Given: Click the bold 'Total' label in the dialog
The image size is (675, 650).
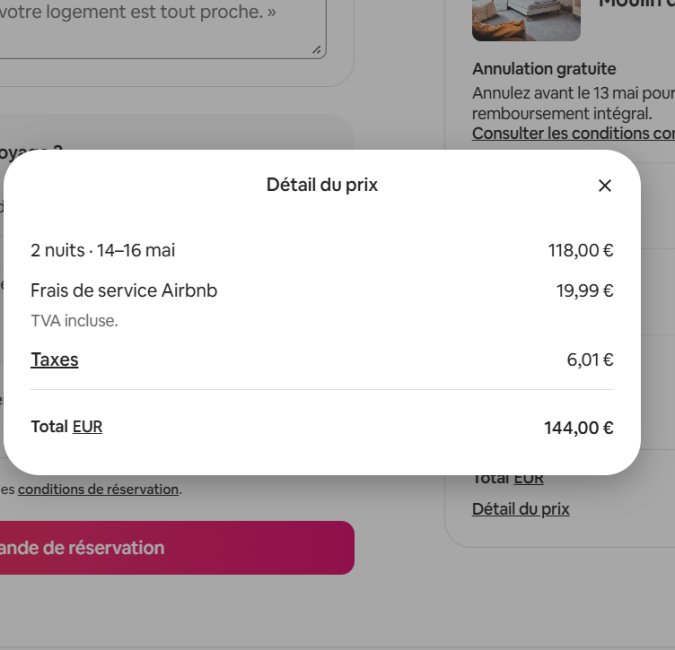Looking at the screenshot, I should pos(49,427).
